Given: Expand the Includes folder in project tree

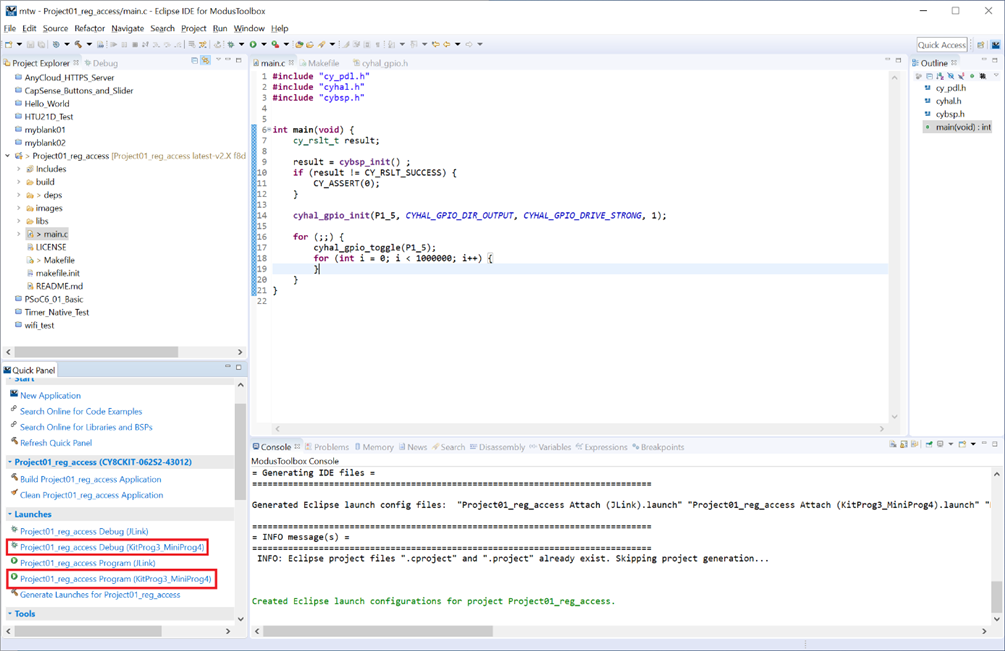Looking at the screenshot, I should coord(19,169).
